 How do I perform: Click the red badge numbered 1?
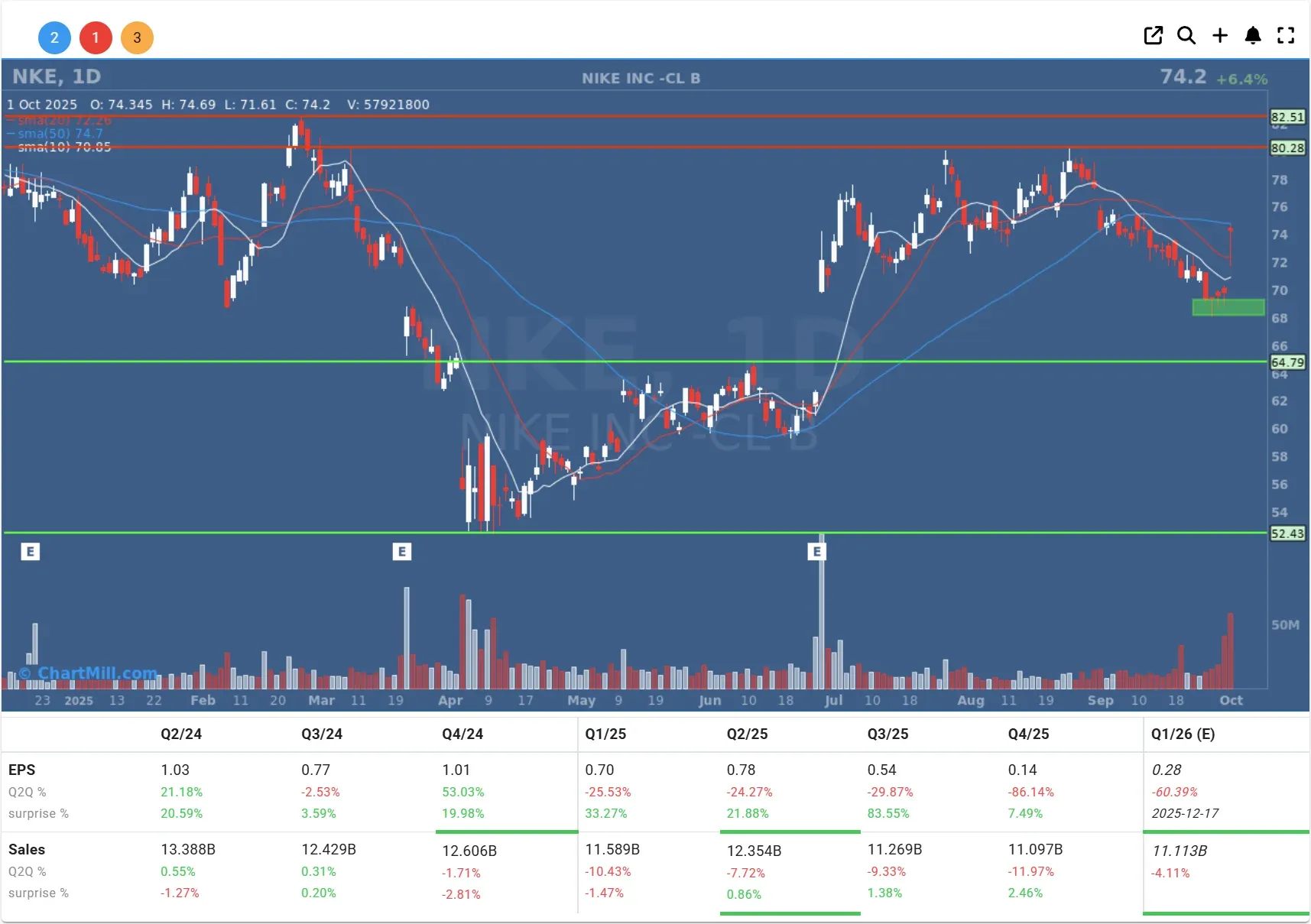[96, 37]
